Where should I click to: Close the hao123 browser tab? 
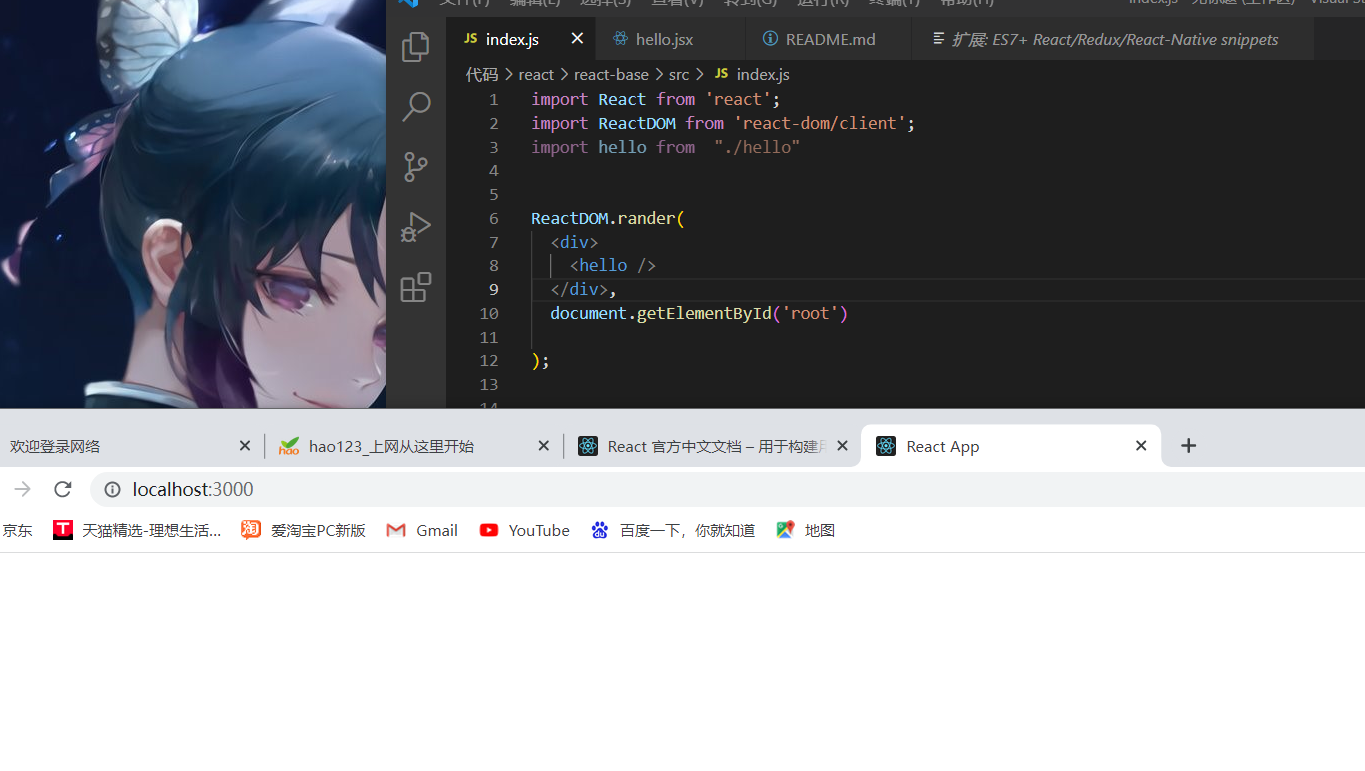[544, 446]
